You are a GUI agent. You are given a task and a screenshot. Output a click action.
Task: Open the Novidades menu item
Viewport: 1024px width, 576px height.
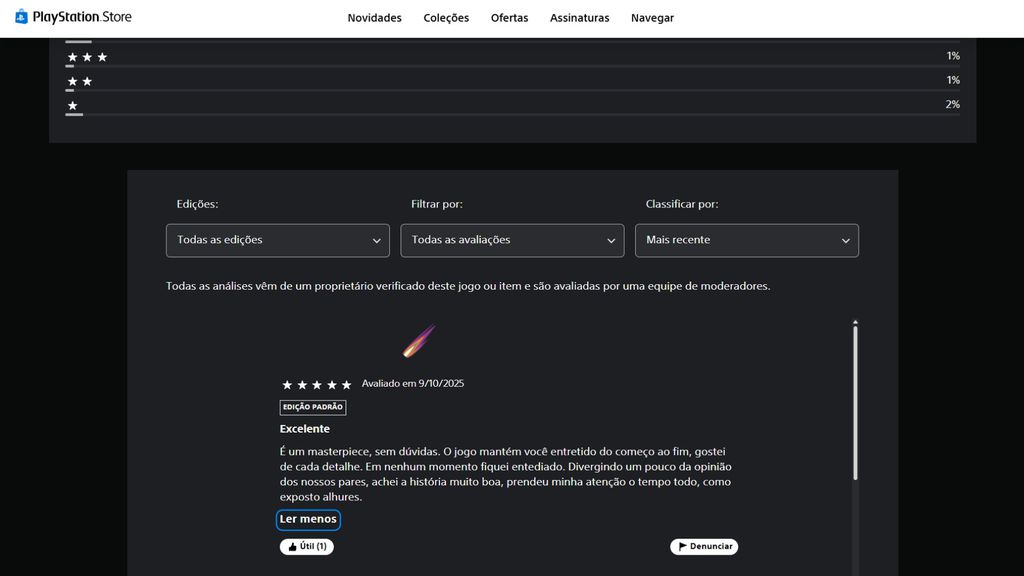tap(374, 18)
